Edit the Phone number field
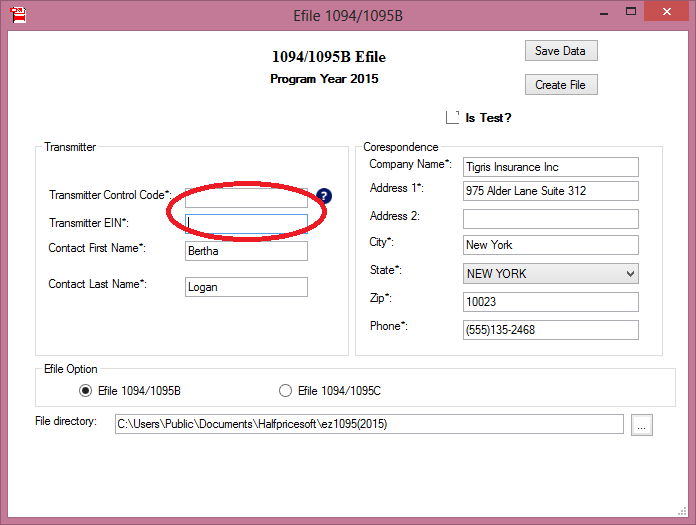 coord(550,330)
